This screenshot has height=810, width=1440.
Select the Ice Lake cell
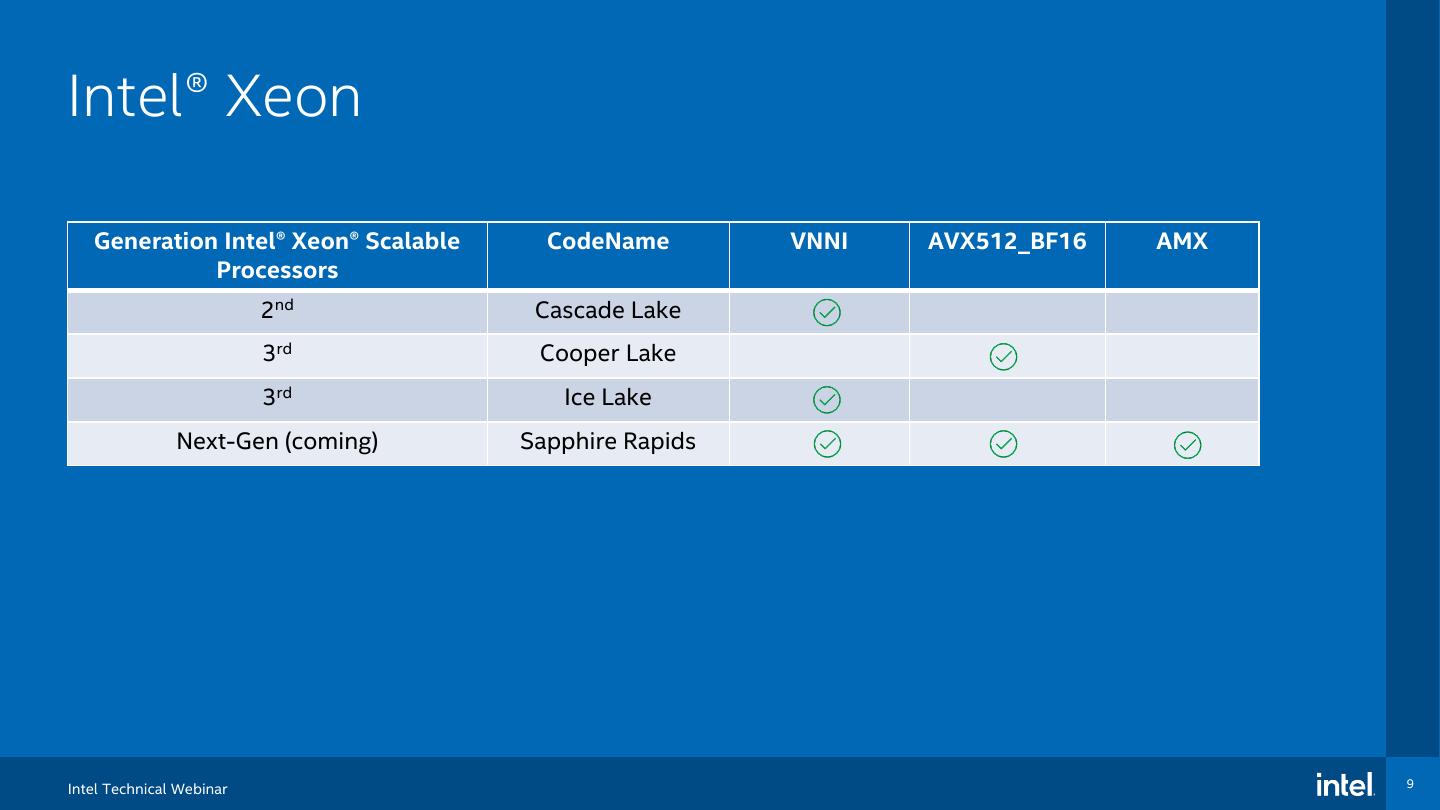point(608,398)
